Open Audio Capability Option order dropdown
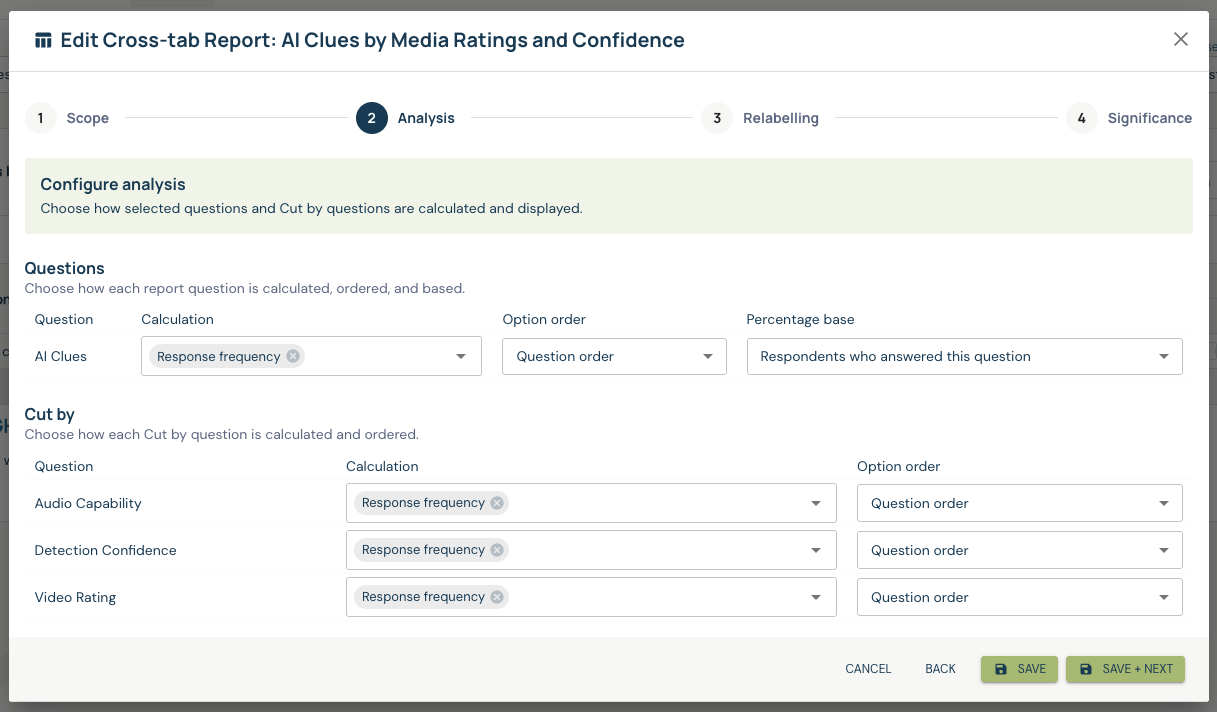This screenshot has height=712, width=1217. [x=1020, y=503]
